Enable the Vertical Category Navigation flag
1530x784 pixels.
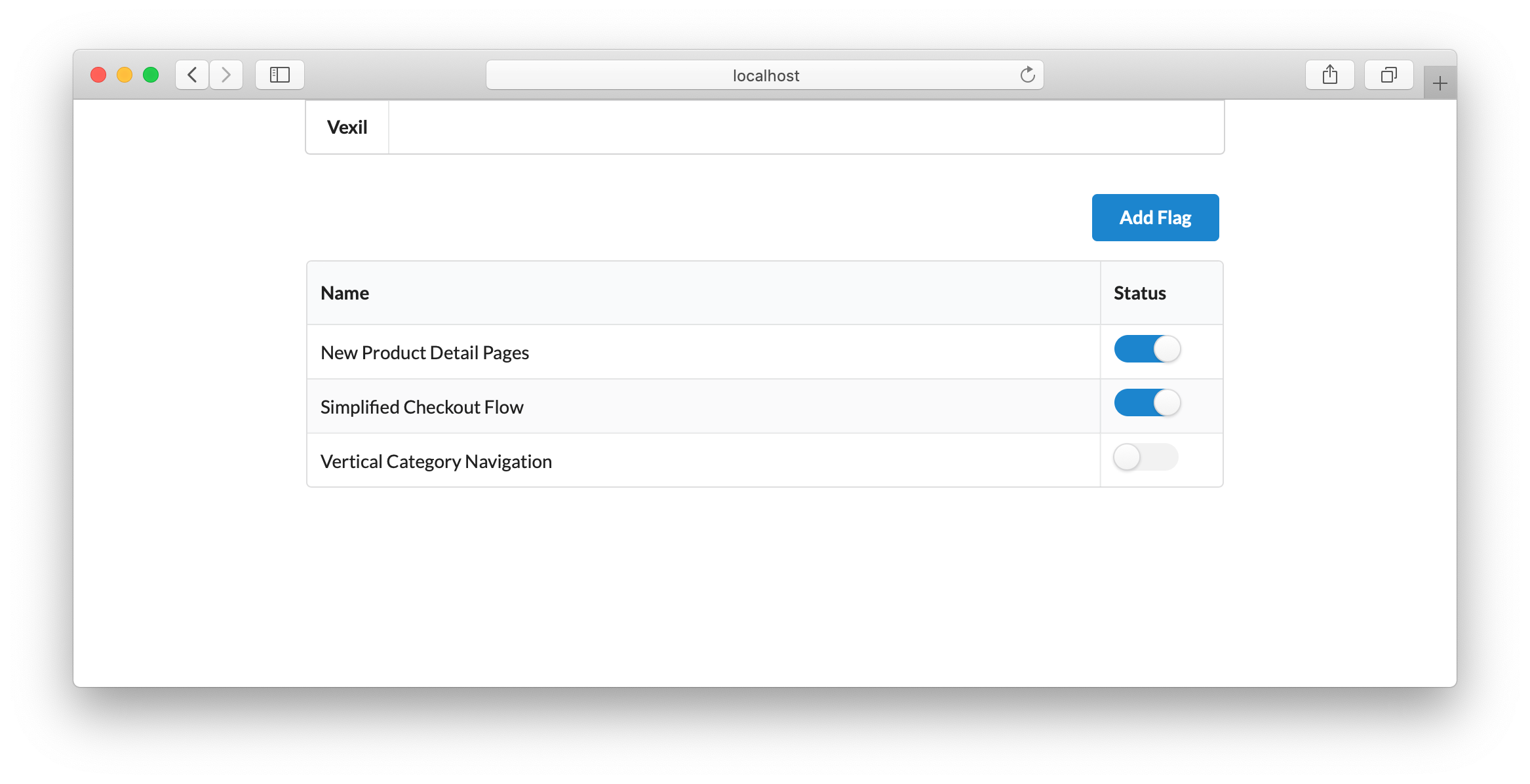pyautogui.click(x=1145, y=458)
